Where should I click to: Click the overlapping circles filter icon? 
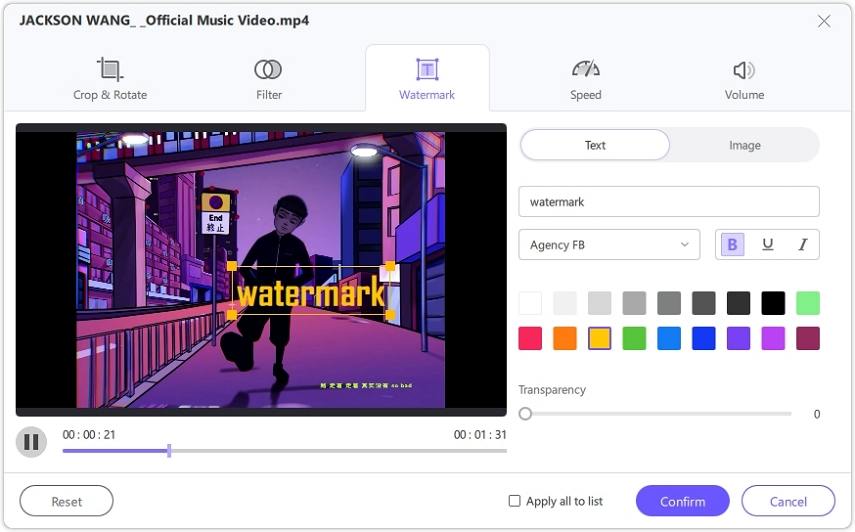(268, 69)
